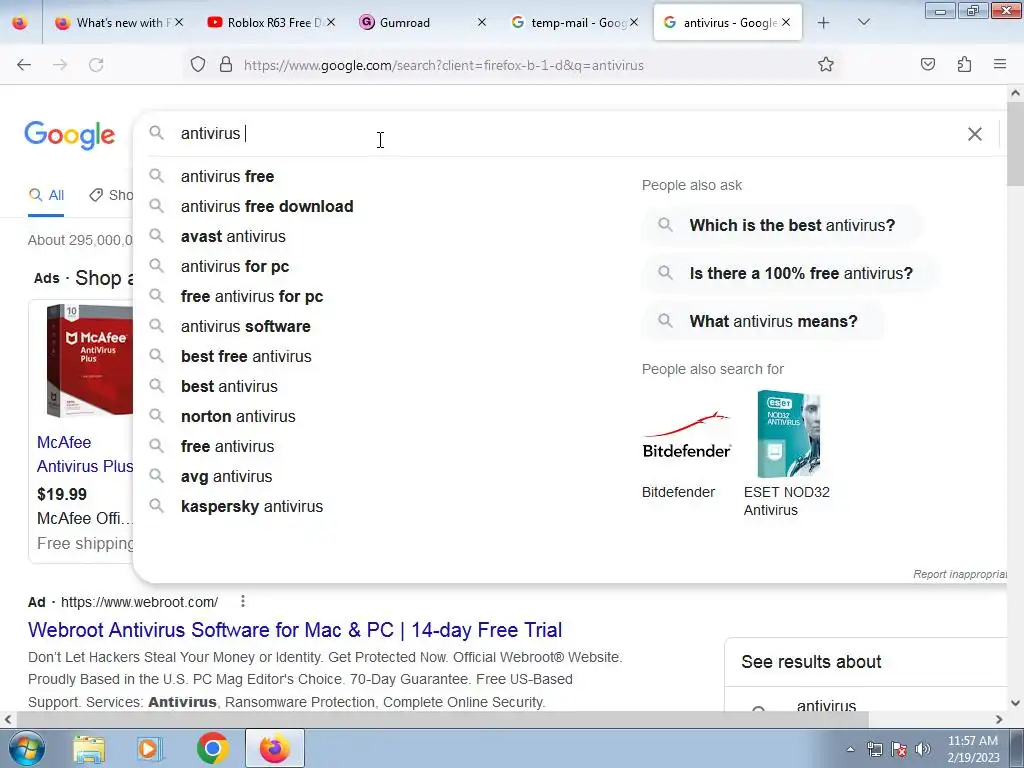The image size is (1024, 768).
Task: Click 'Which is the best antivirus?' question
Action: click(782, 225)
